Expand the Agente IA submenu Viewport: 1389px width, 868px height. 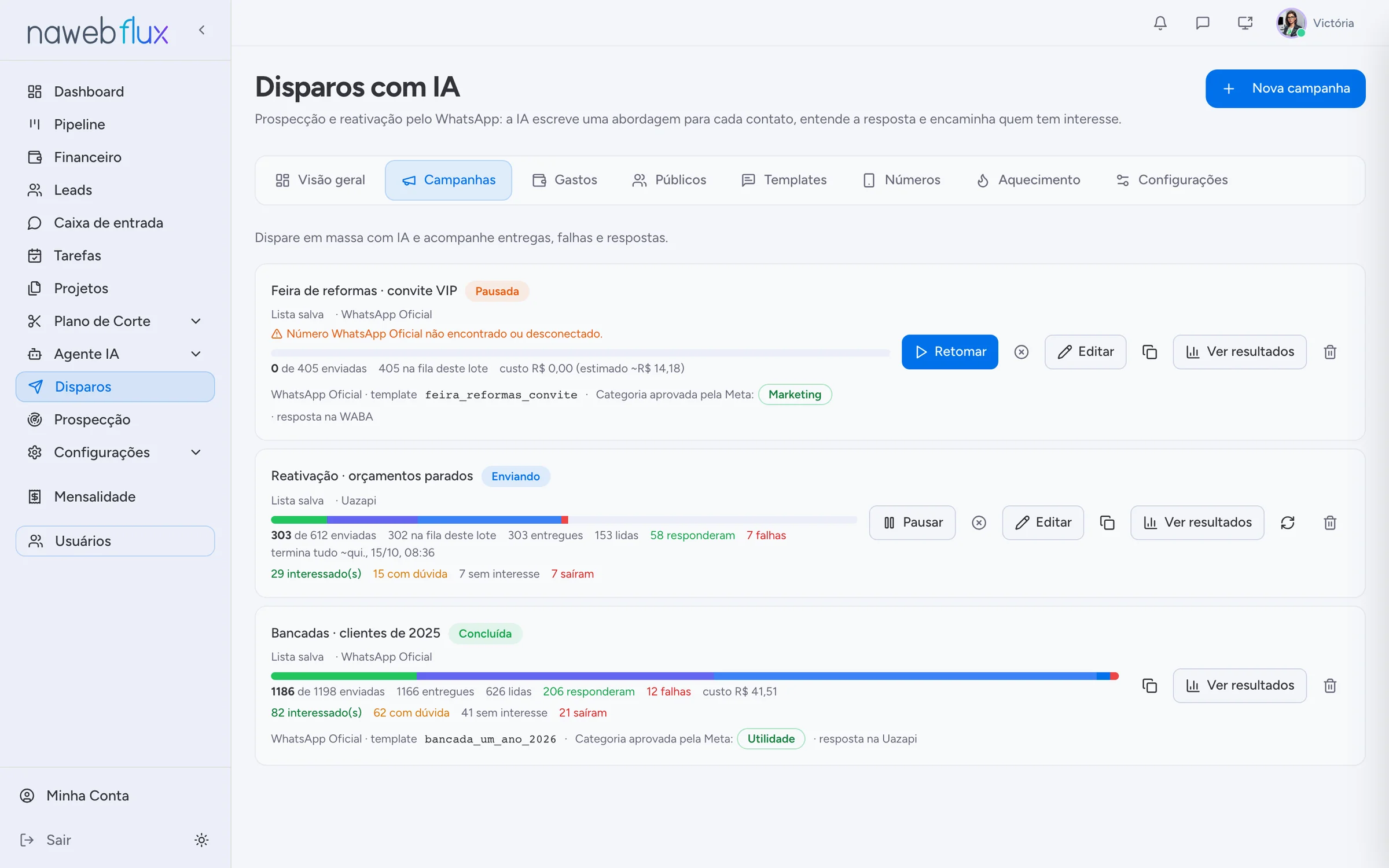196,354
